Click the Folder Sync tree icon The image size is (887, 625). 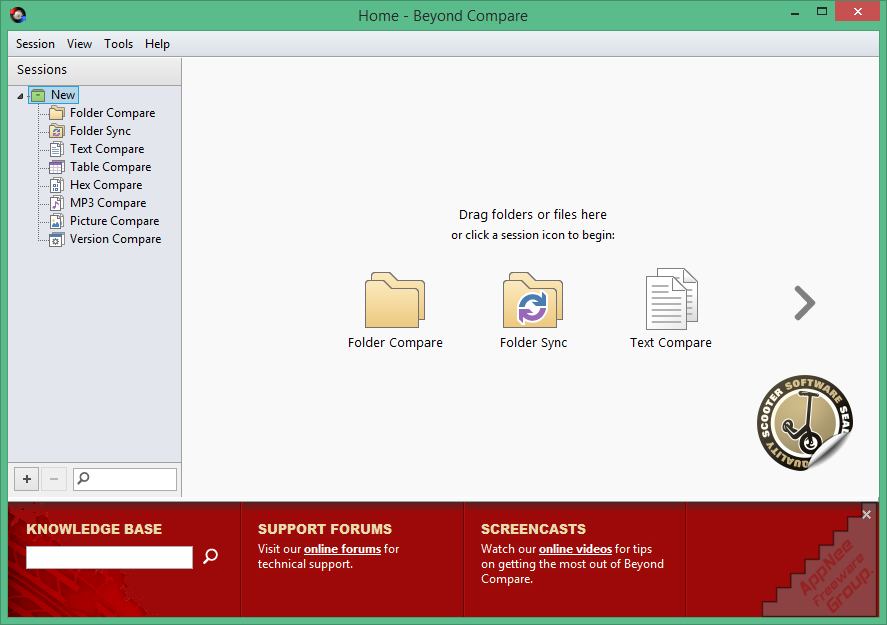[x=57, y=131]
